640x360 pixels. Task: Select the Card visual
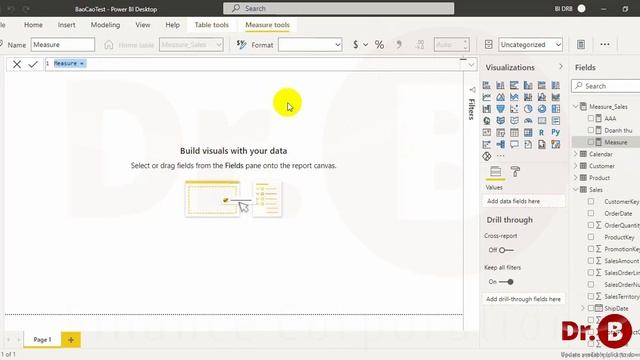(542, 121)
